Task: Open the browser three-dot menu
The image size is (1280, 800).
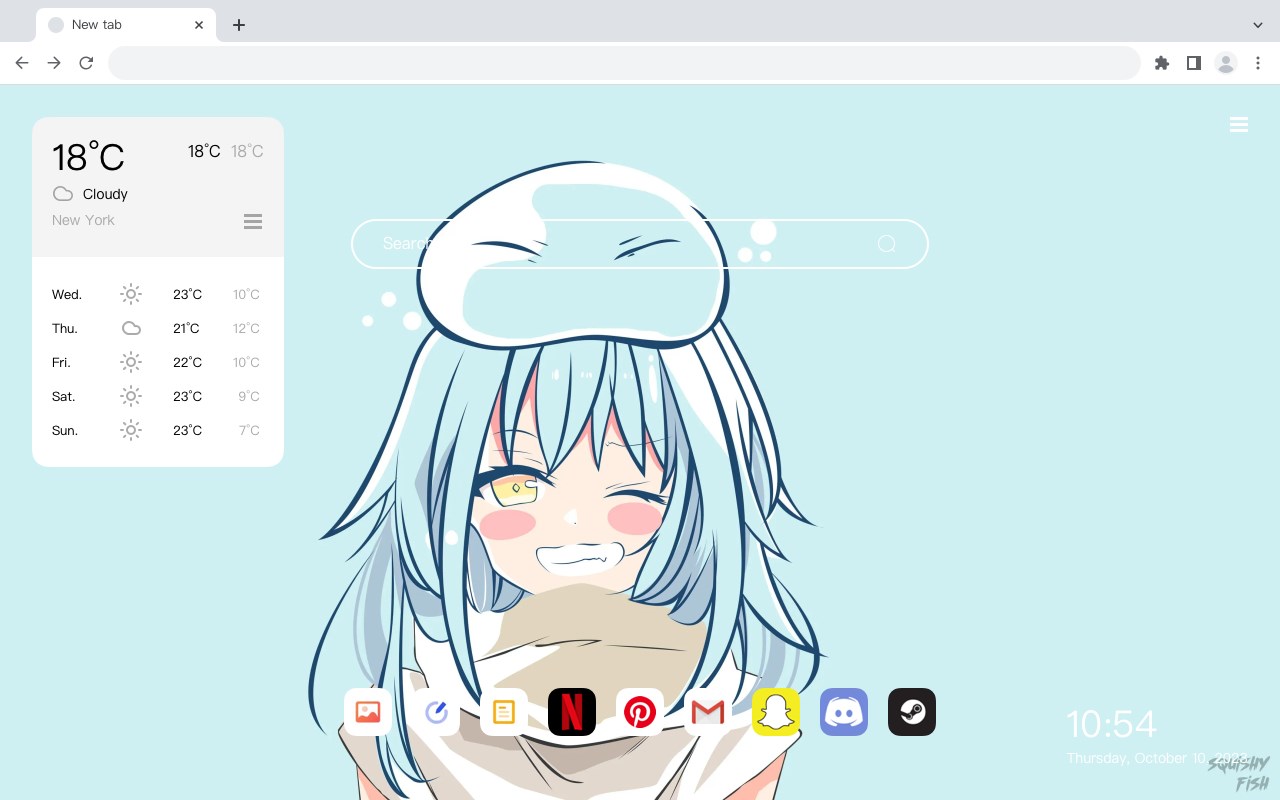Action: [x=1258, y=63]
